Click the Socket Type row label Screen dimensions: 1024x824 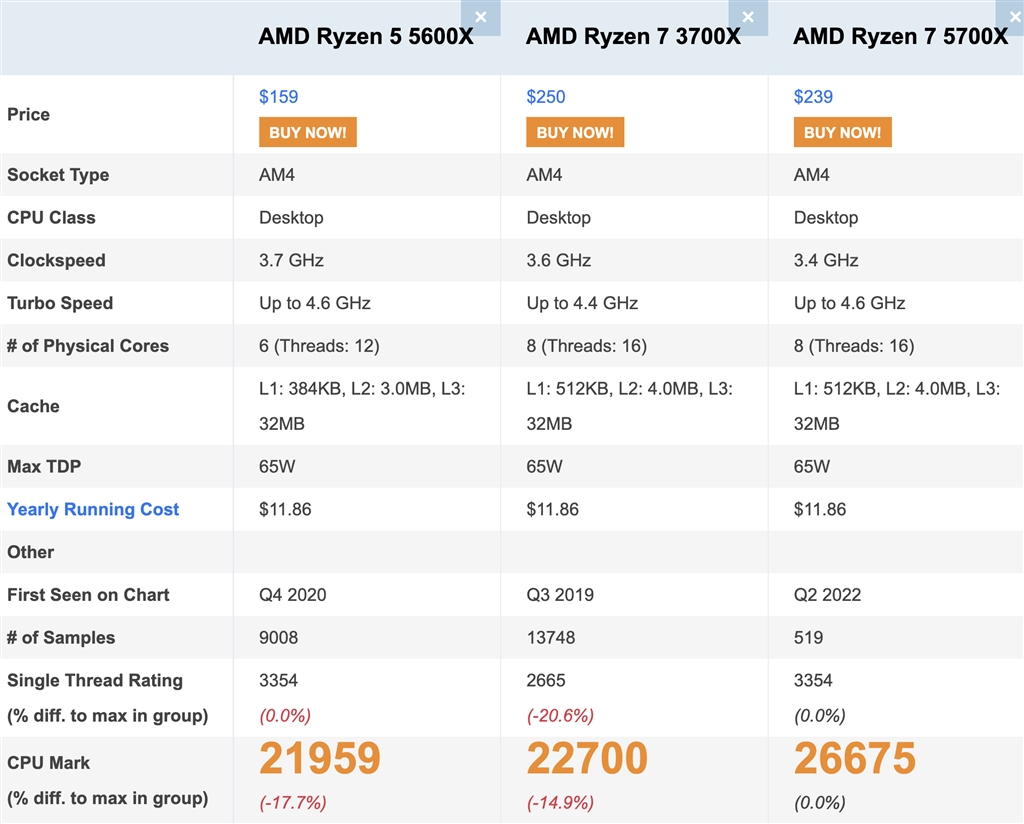pos(58,175)
